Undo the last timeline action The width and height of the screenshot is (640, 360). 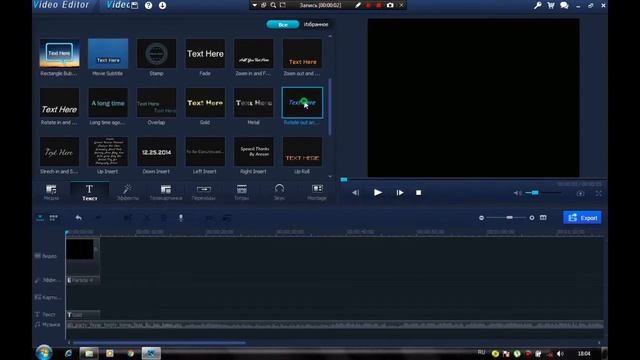pos(78,218)
